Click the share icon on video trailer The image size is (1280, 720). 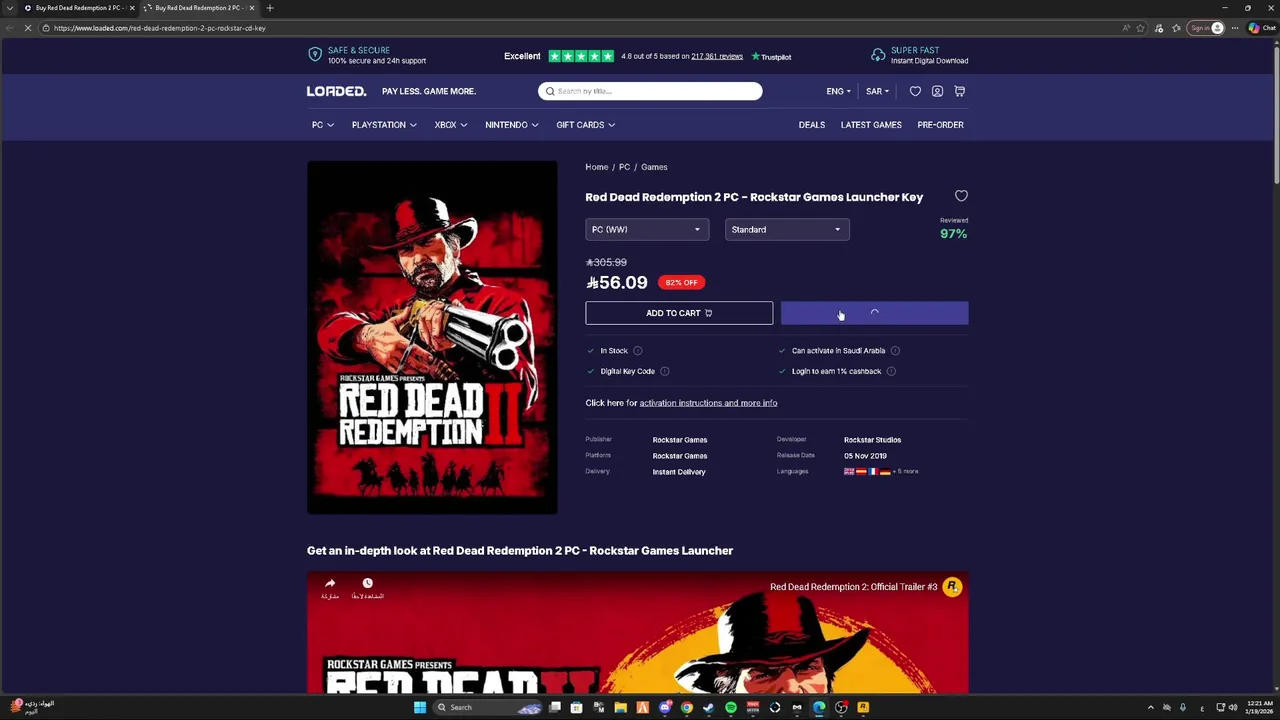click(330, 584)
